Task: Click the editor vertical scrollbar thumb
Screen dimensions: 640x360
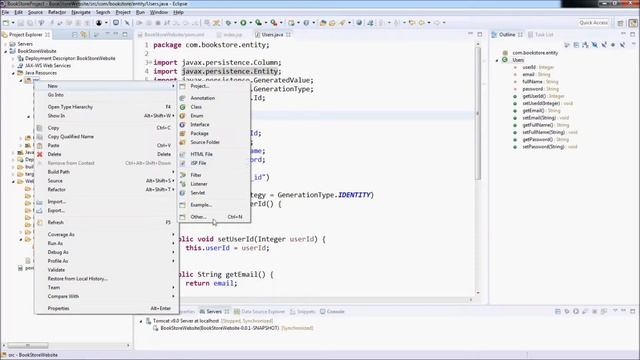Action: (478, 114)
